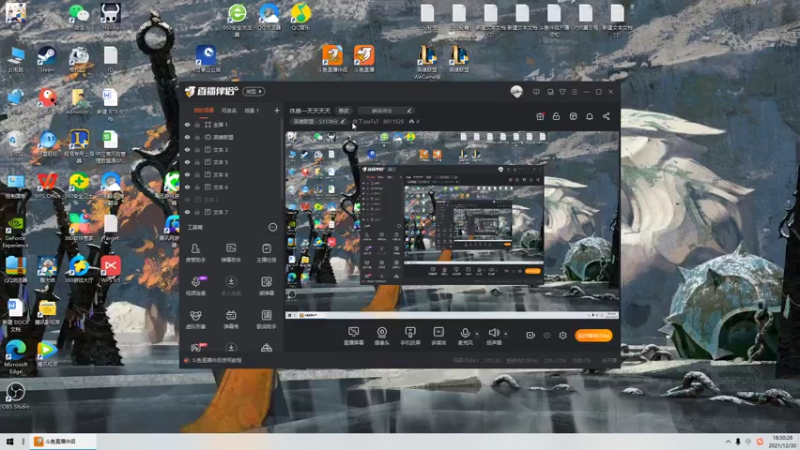Viewport: 800px width, 450px height.
Task: Click the orange start streaming button
Action: coord(593,336)
